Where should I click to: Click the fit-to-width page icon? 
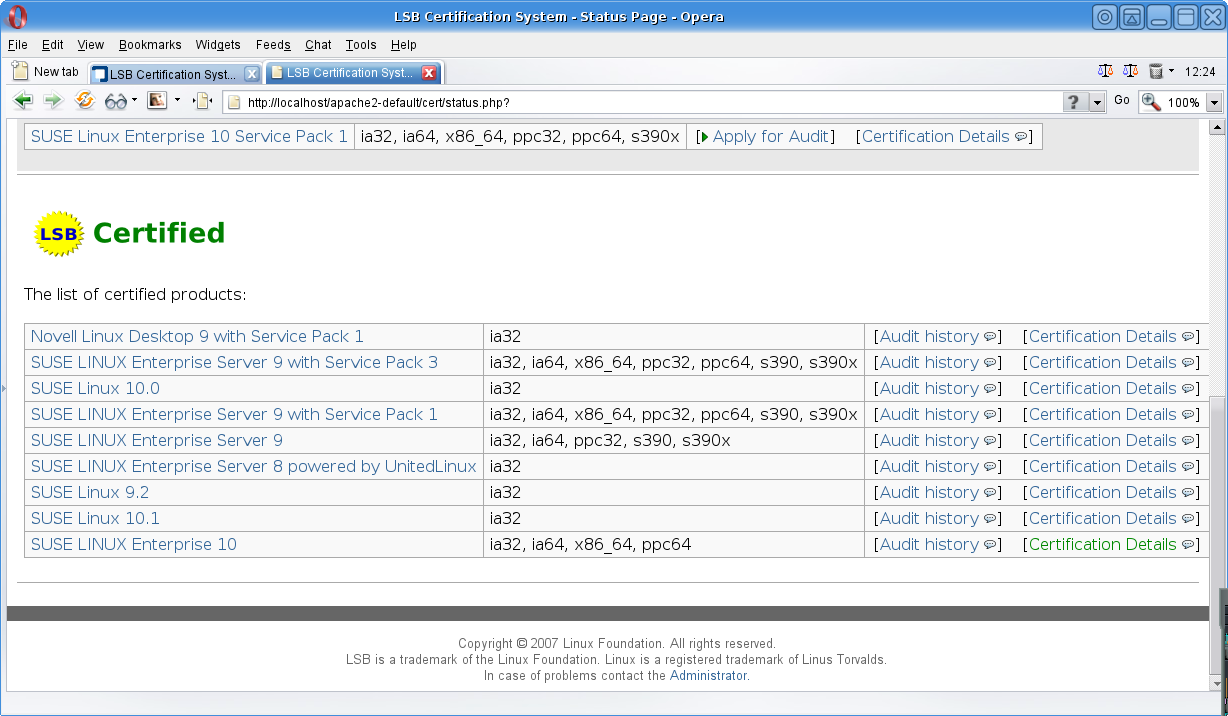(x=204, y=101)
